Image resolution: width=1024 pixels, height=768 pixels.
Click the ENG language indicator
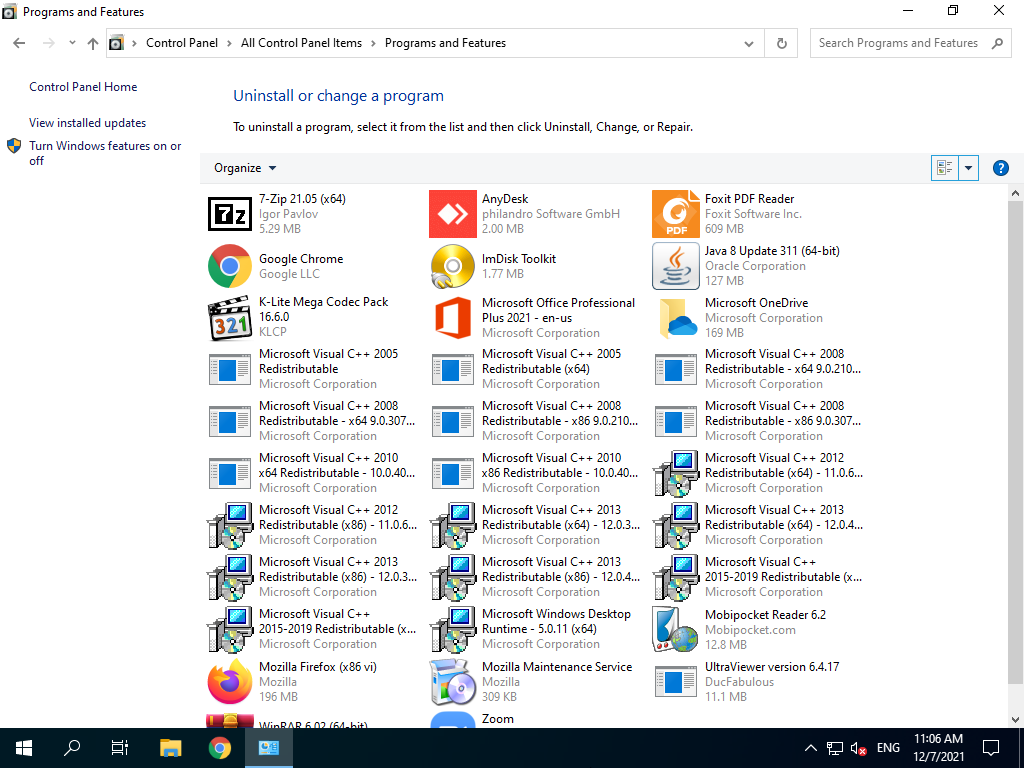click(888, 748)
